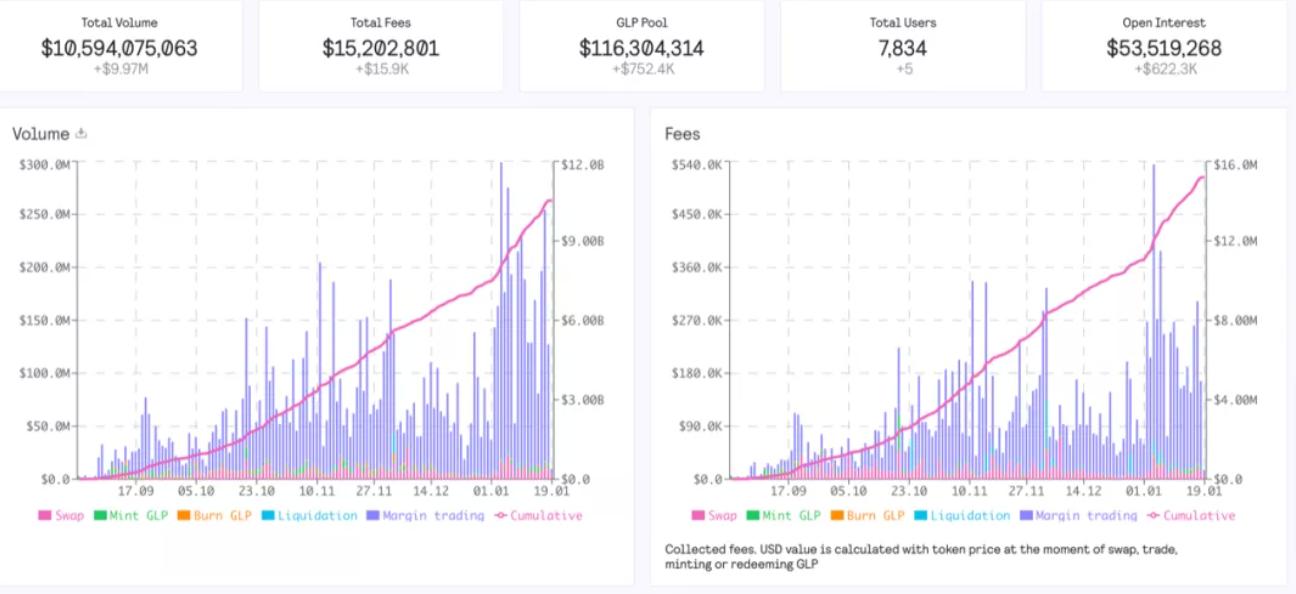
Task: Open the Total Fees stat card
Action: (x=380, y=45)
